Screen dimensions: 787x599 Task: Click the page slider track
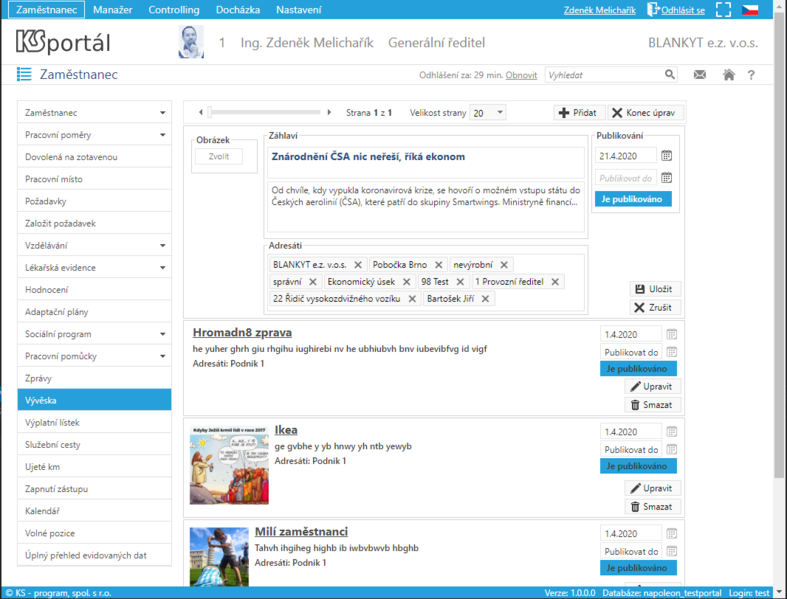click(x=265, y=112)
